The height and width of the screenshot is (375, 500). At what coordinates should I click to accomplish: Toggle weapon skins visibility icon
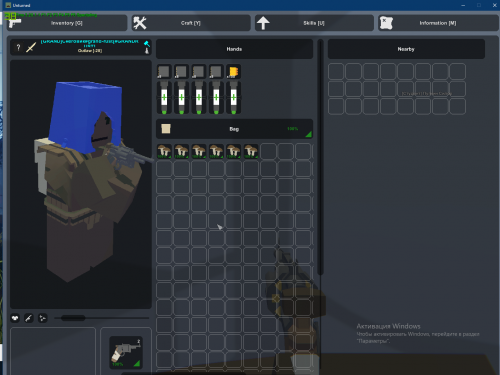pyautogui.click(x=29, y=318)
